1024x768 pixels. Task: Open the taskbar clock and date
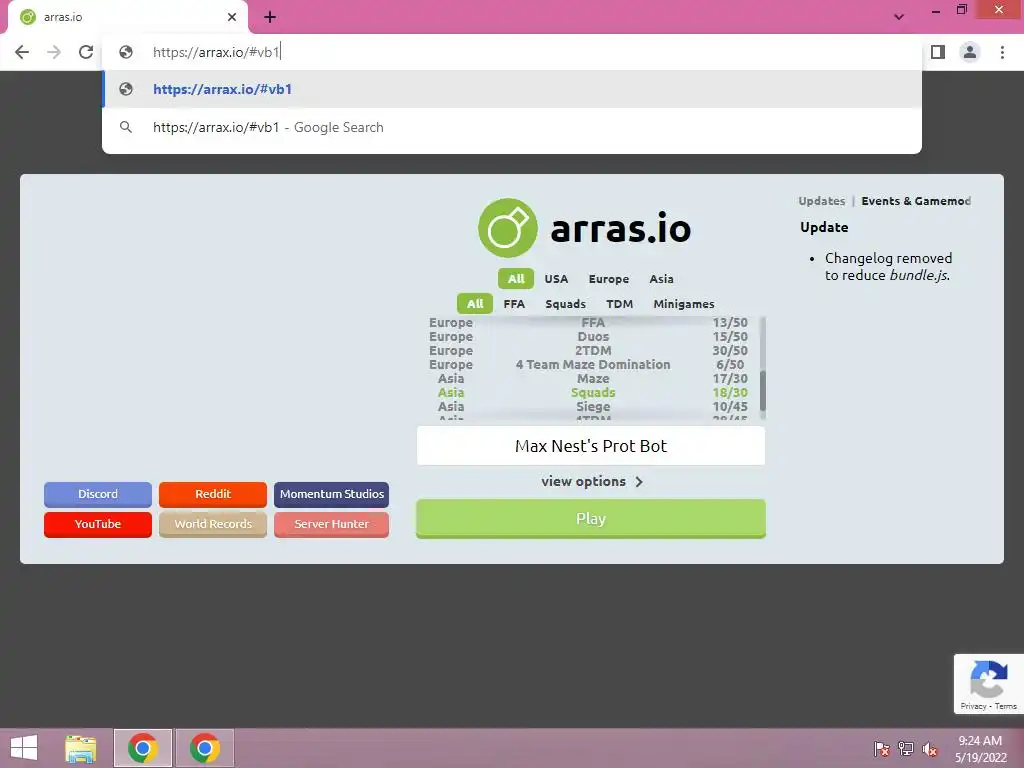[x=980, y=749]
